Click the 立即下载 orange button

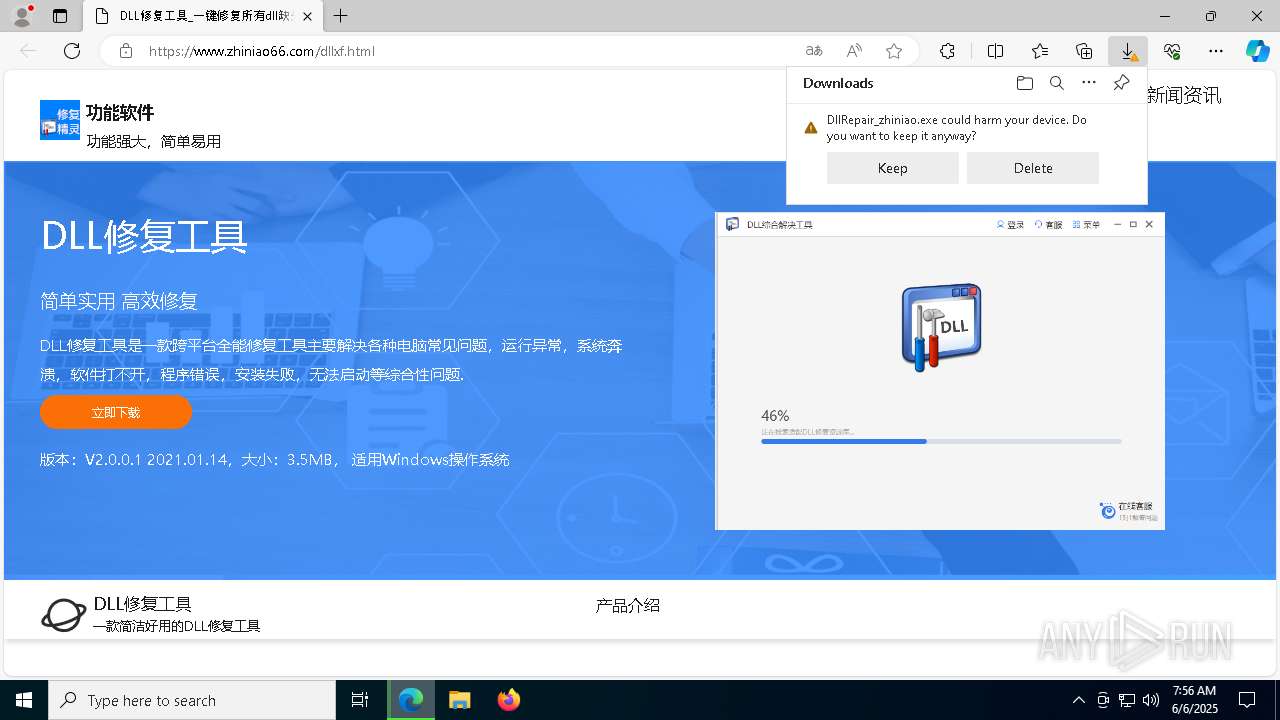point(116,412)
